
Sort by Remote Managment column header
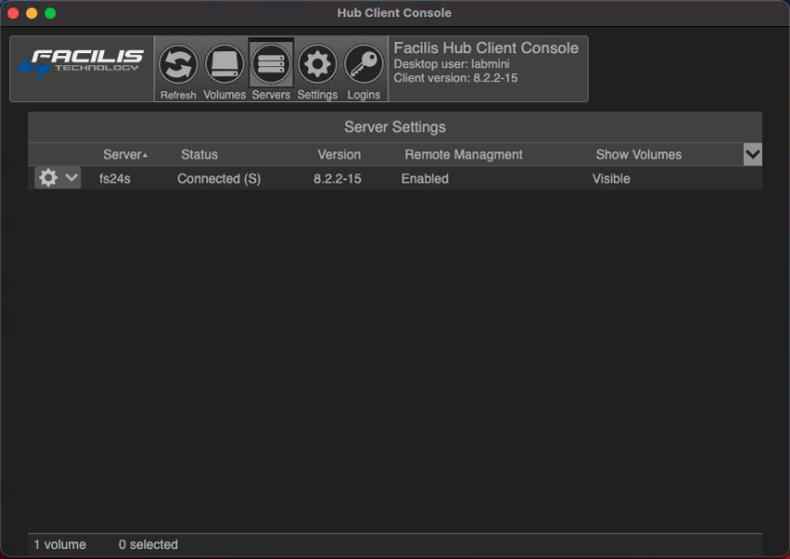pos(464,155)
